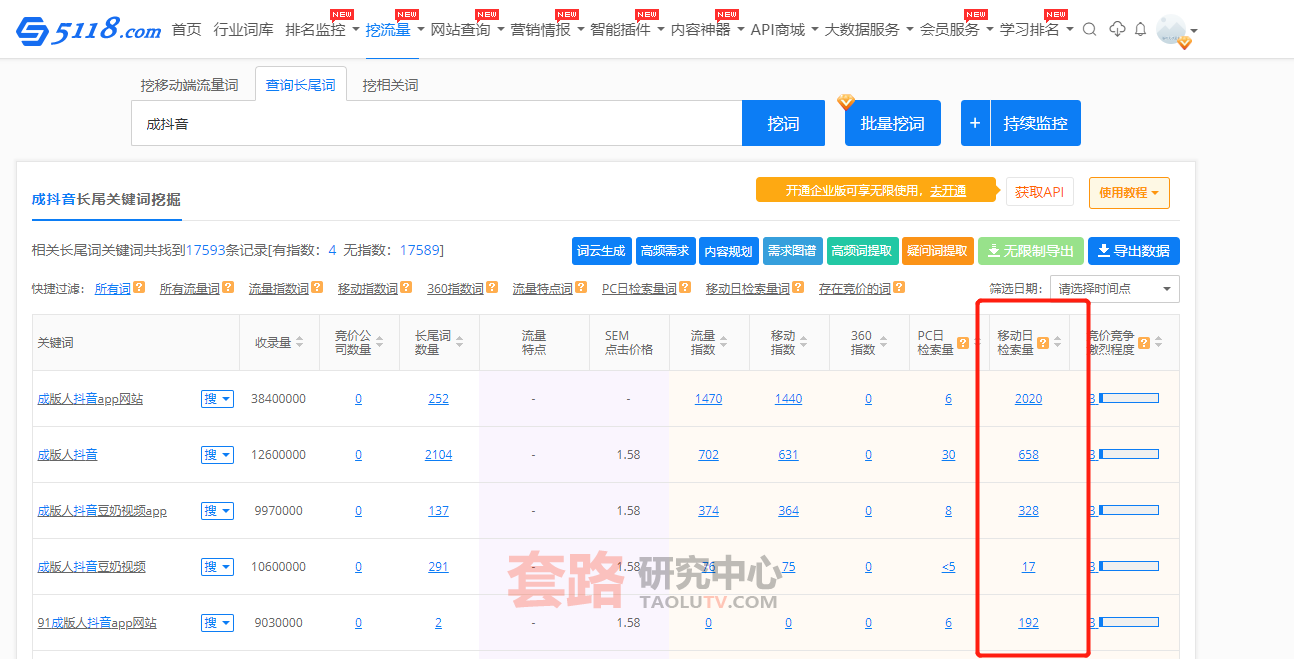Sort by 长尾词数量 column arrows

tap(460, 343)
